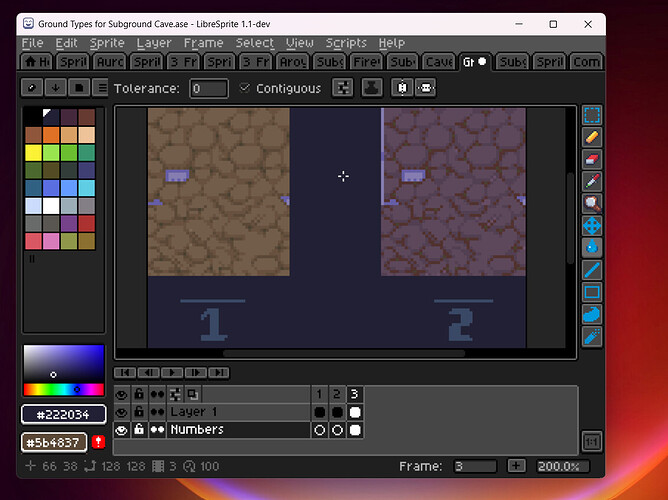Go to the last frame

pos(219,373)
